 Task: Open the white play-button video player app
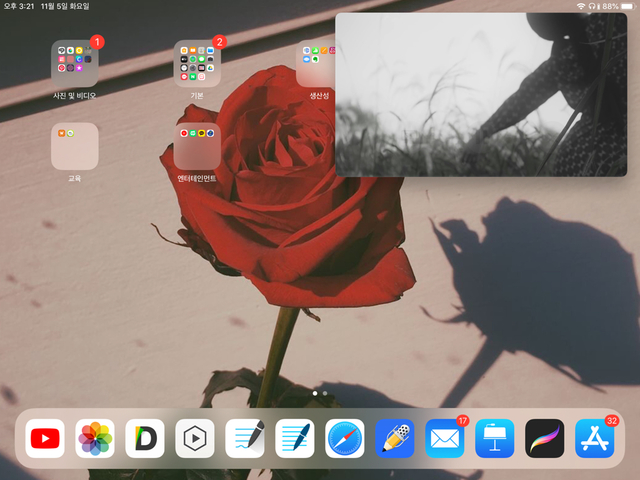pos(195,438)
